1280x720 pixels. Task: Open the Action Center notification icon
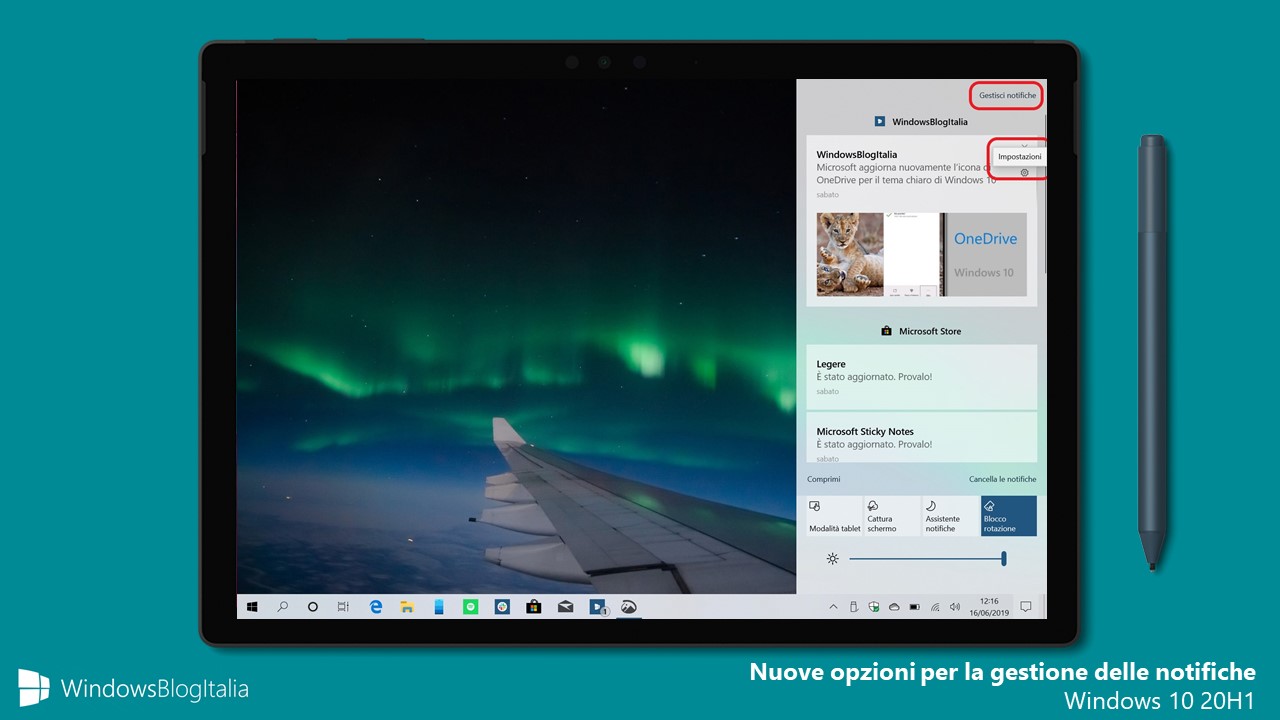click(1025, 606)
